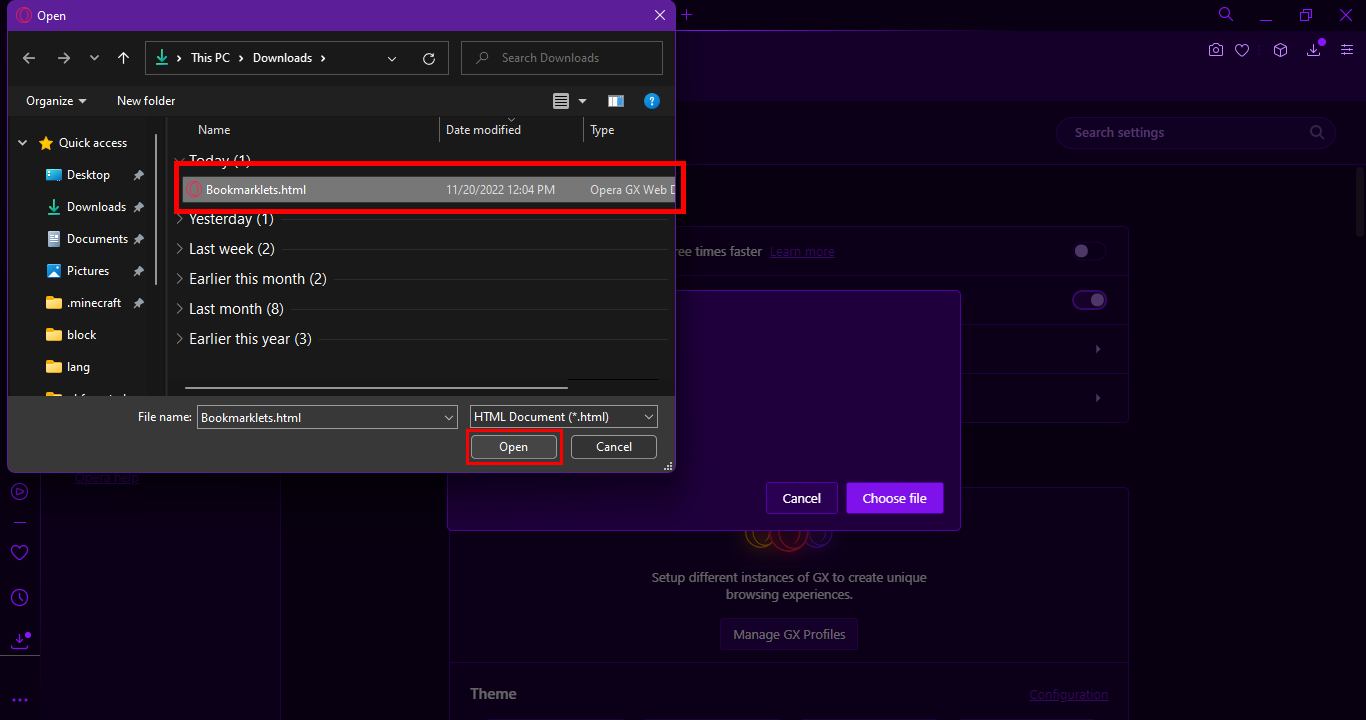Viewport: 1366px width, 720px height.
Task: Open the More view options arrow
Action: point(583,101)
